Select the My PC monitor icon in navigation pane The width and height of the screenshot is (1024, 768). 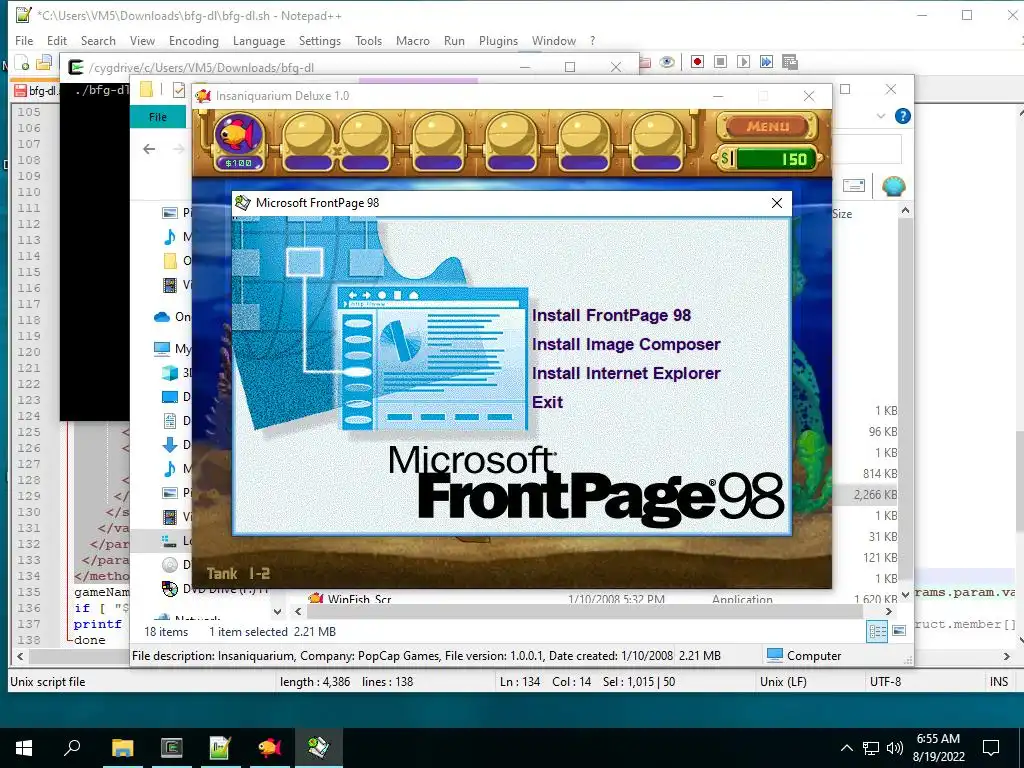pos(172,349)
